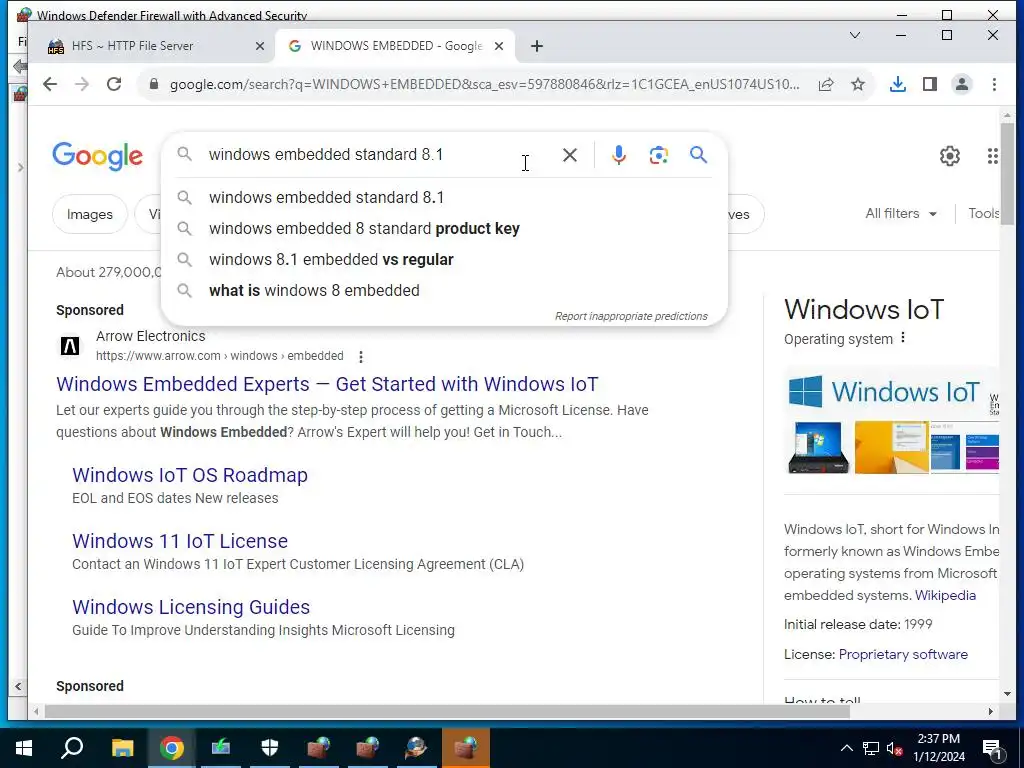Image resolution: width=1024 pixels, height=768 pixels.
Task: Open 'Proprietary software' license link
Action: pos(903,654)
